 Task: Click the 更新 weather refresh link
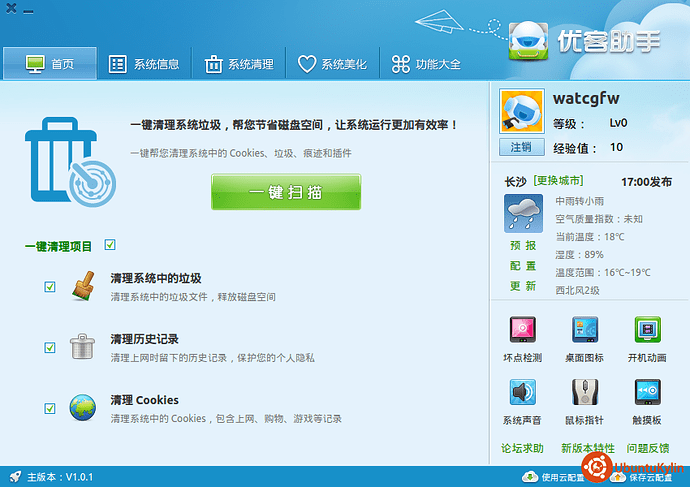[x=523, y=286]
